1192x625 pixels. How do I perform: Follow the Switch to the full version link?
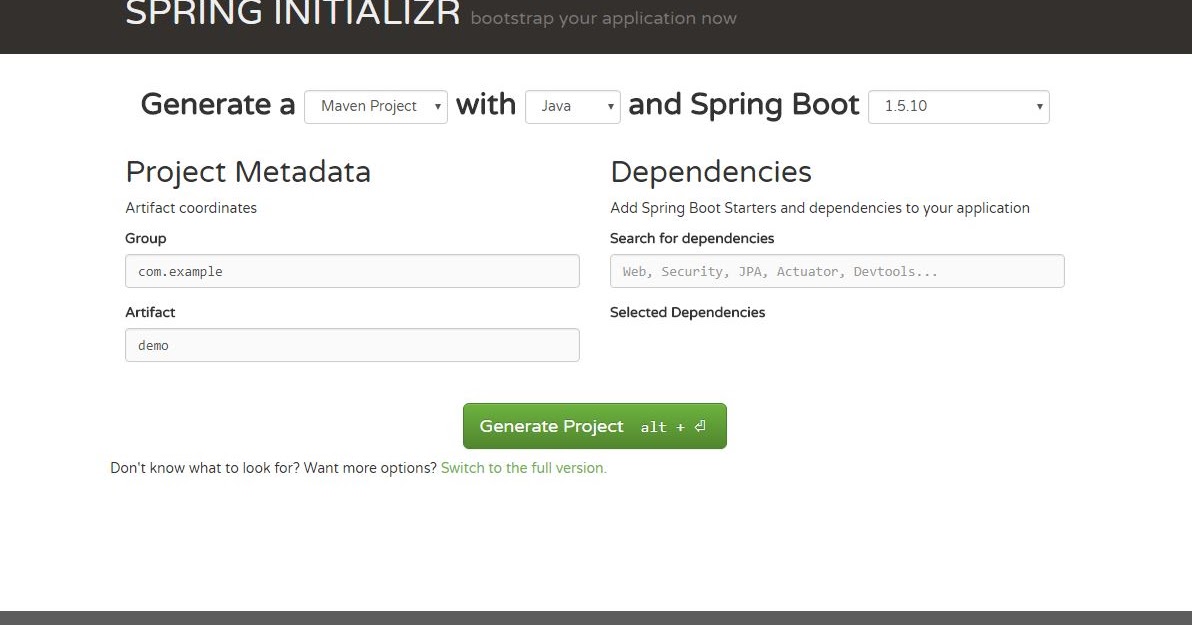pyautogui.click(x=523, y=468)
